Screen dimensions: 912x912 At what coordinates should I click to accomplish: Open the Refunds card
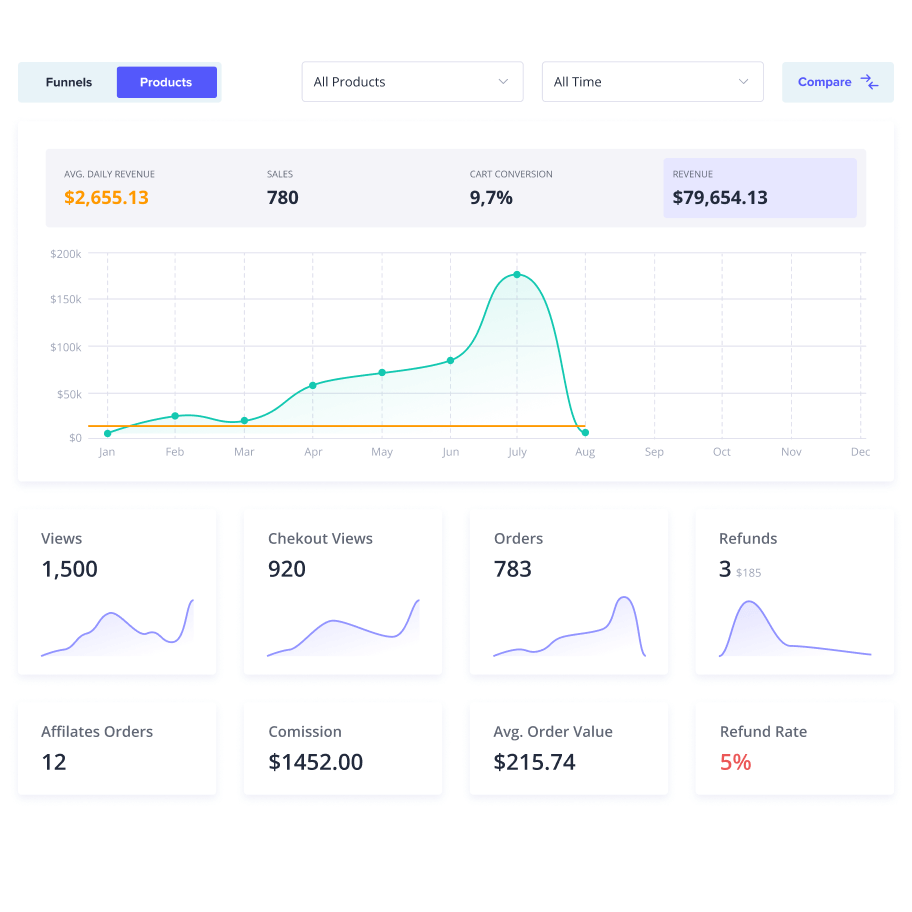tap(795, 592)
